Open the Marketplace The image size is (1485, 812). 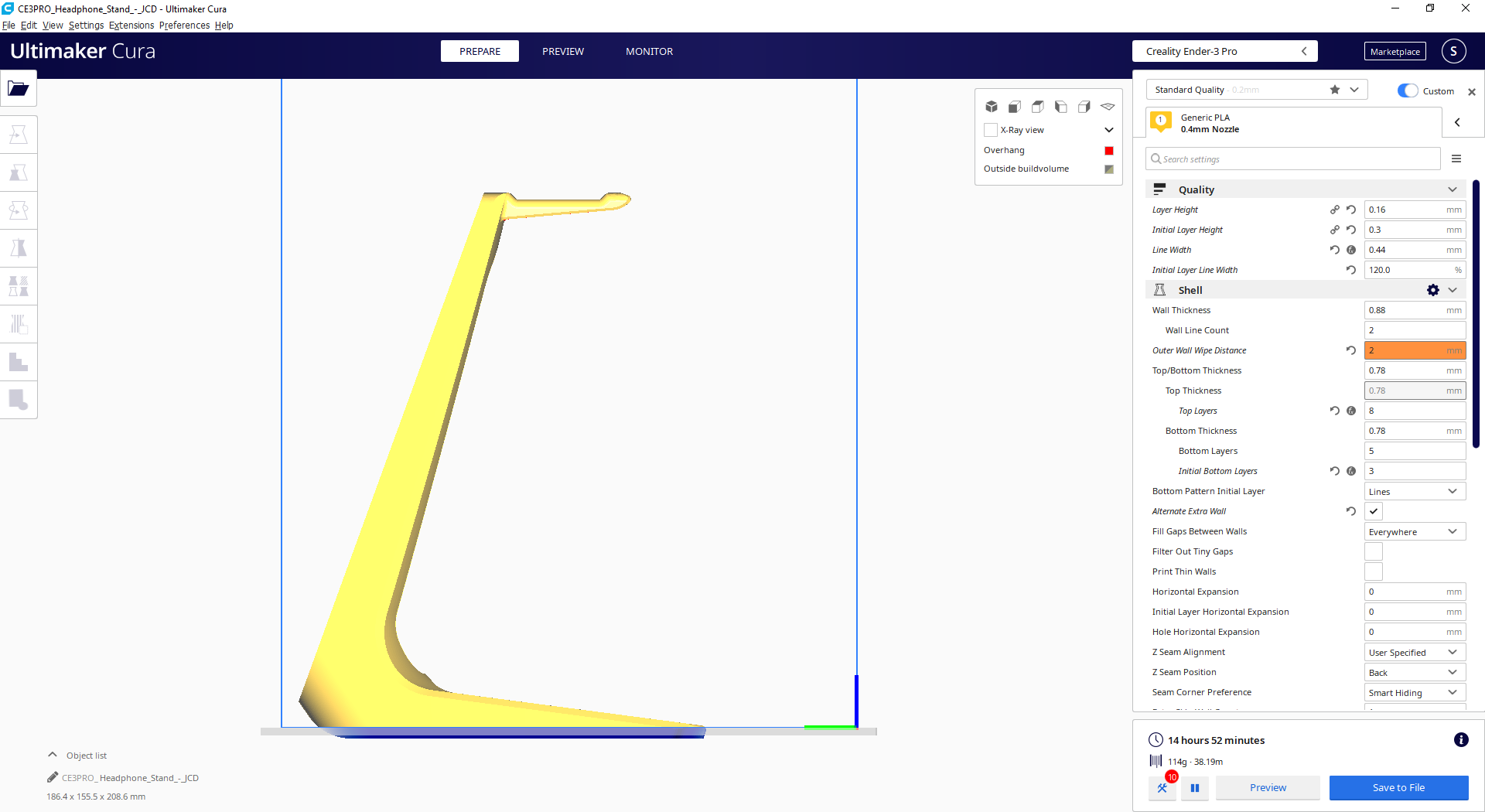pyautogui.click(x=1395, y=51)
